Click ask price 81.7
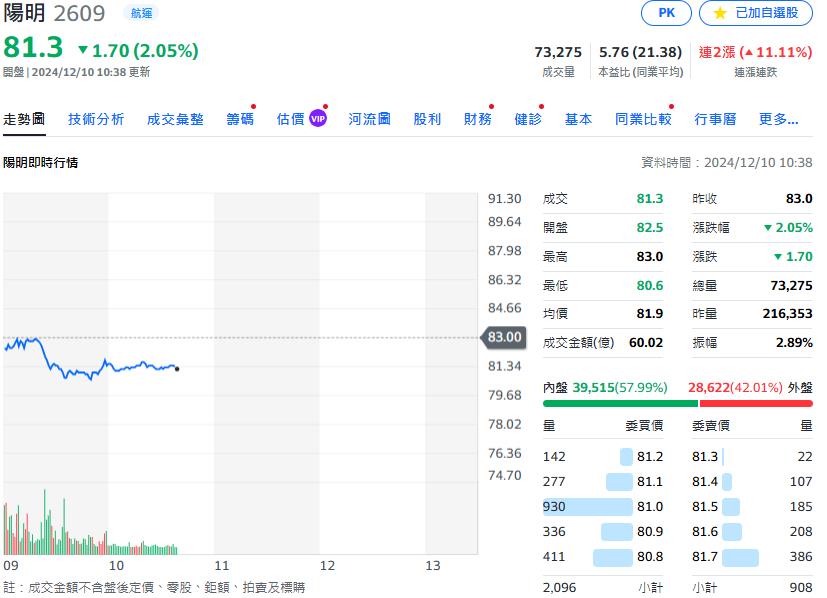 coord(705,557)
